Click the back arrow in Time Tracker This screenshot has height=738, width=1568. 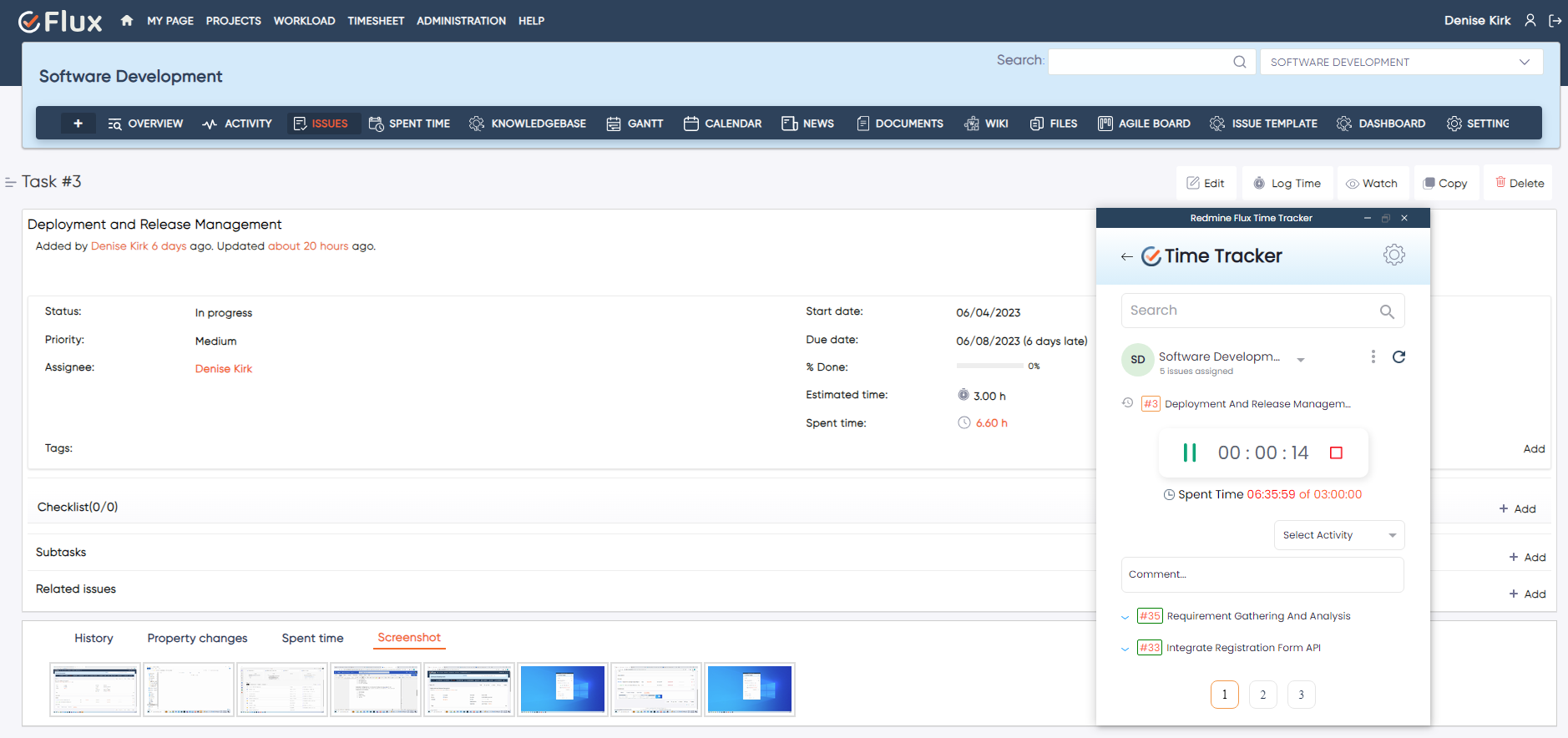coord(1126,257)
